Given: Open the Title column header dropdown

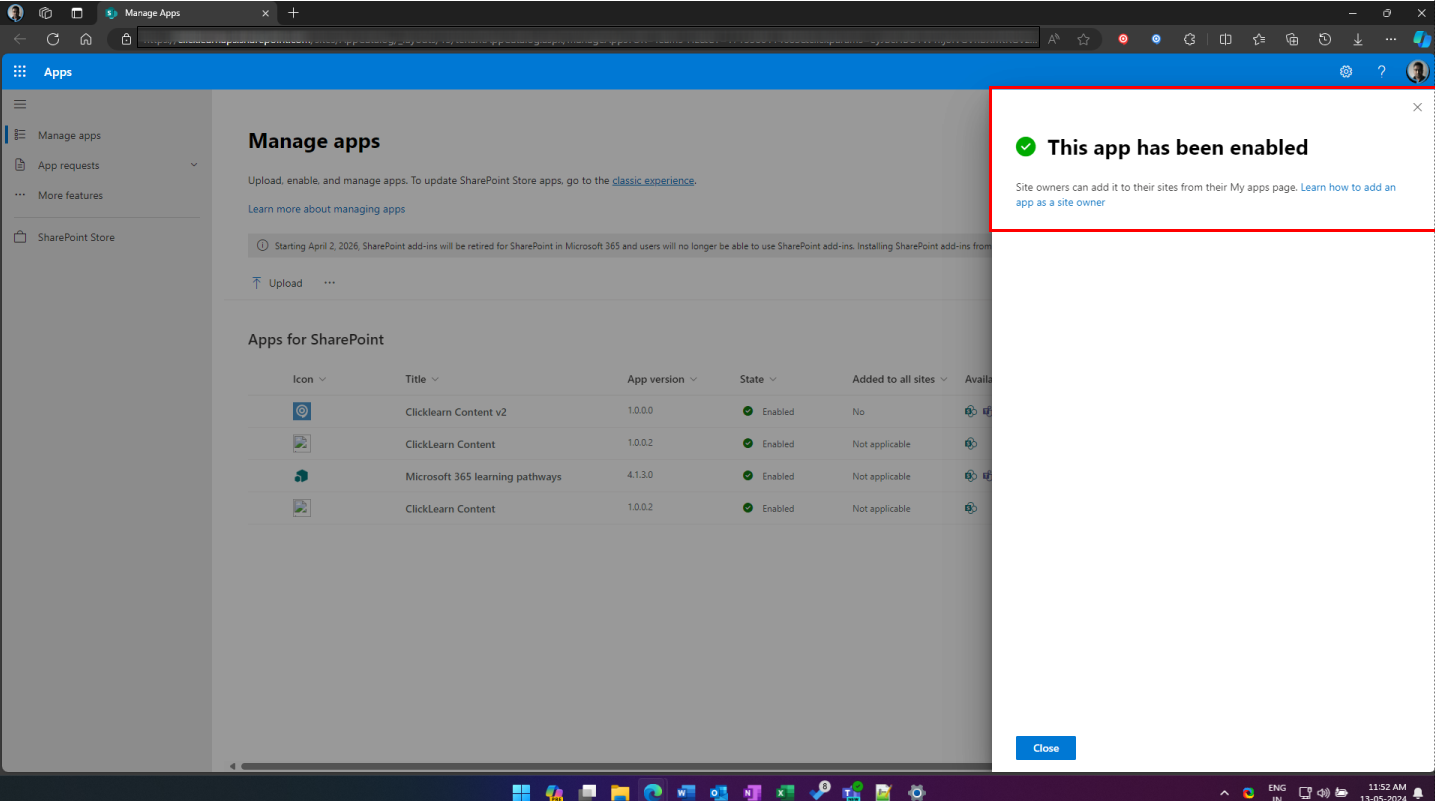Looking at the screenshot, I should (422, 379).
